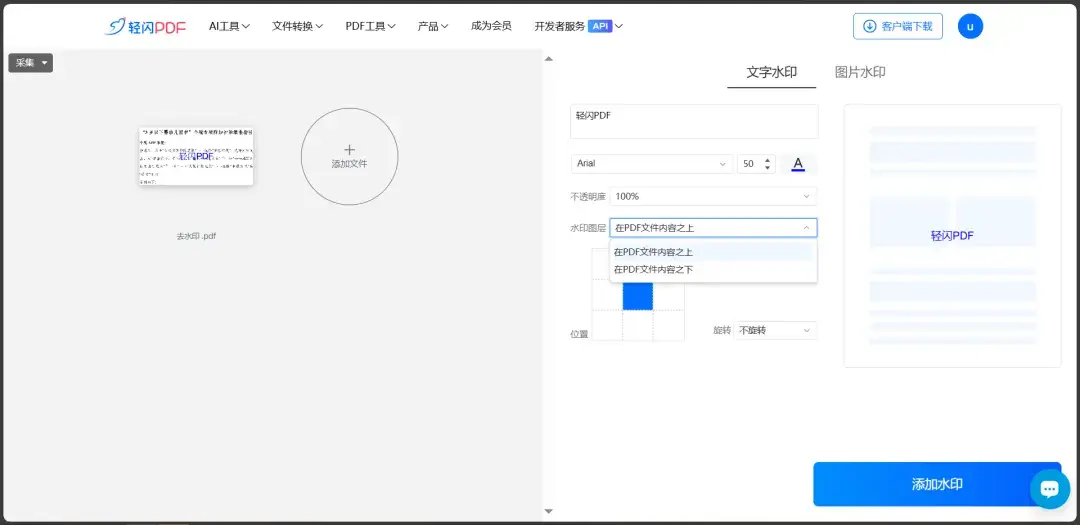This screenshot has width=1080, height=525.
Task: Click the 客户端下载 button
Action: point(897,26)
